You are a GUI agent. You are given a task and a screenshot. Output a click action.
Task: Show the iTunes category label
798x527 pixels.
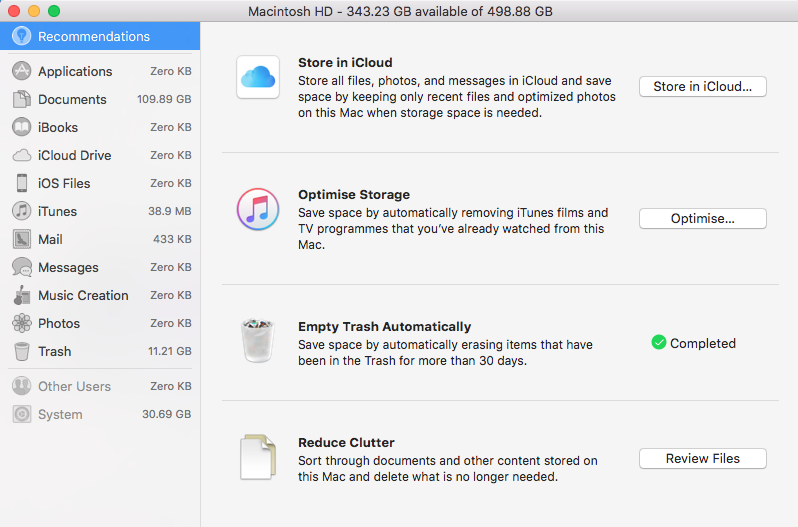pos(58,211)
